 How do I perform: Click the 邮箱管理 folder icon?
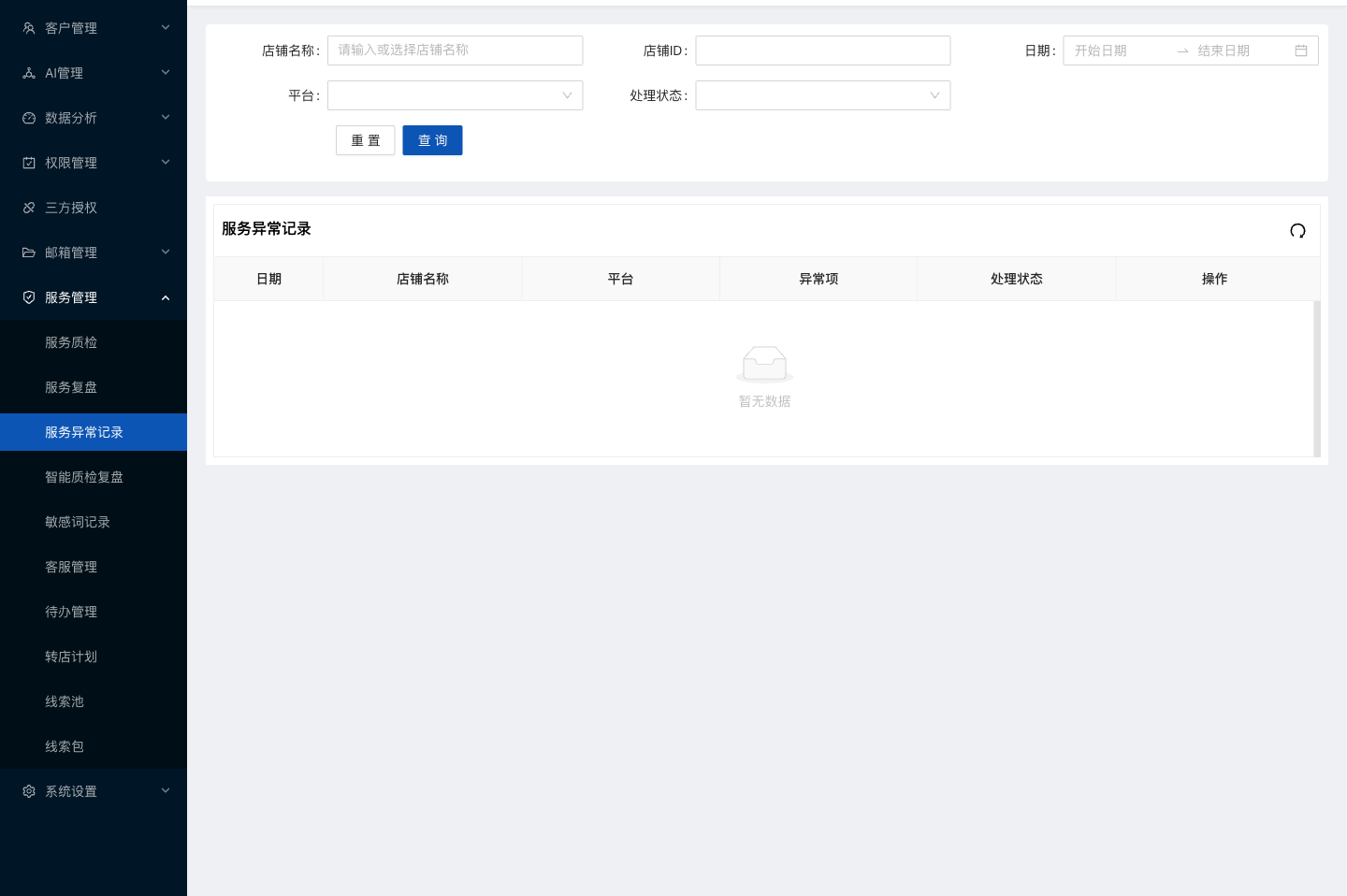(x=29, y=253)
